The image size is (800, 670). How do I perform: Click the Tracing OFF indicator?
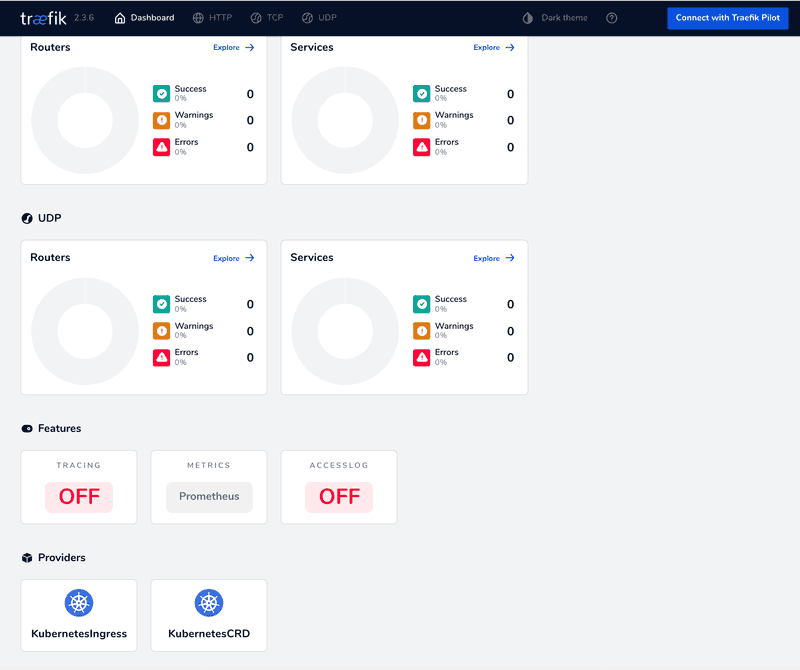pos(78,496)
